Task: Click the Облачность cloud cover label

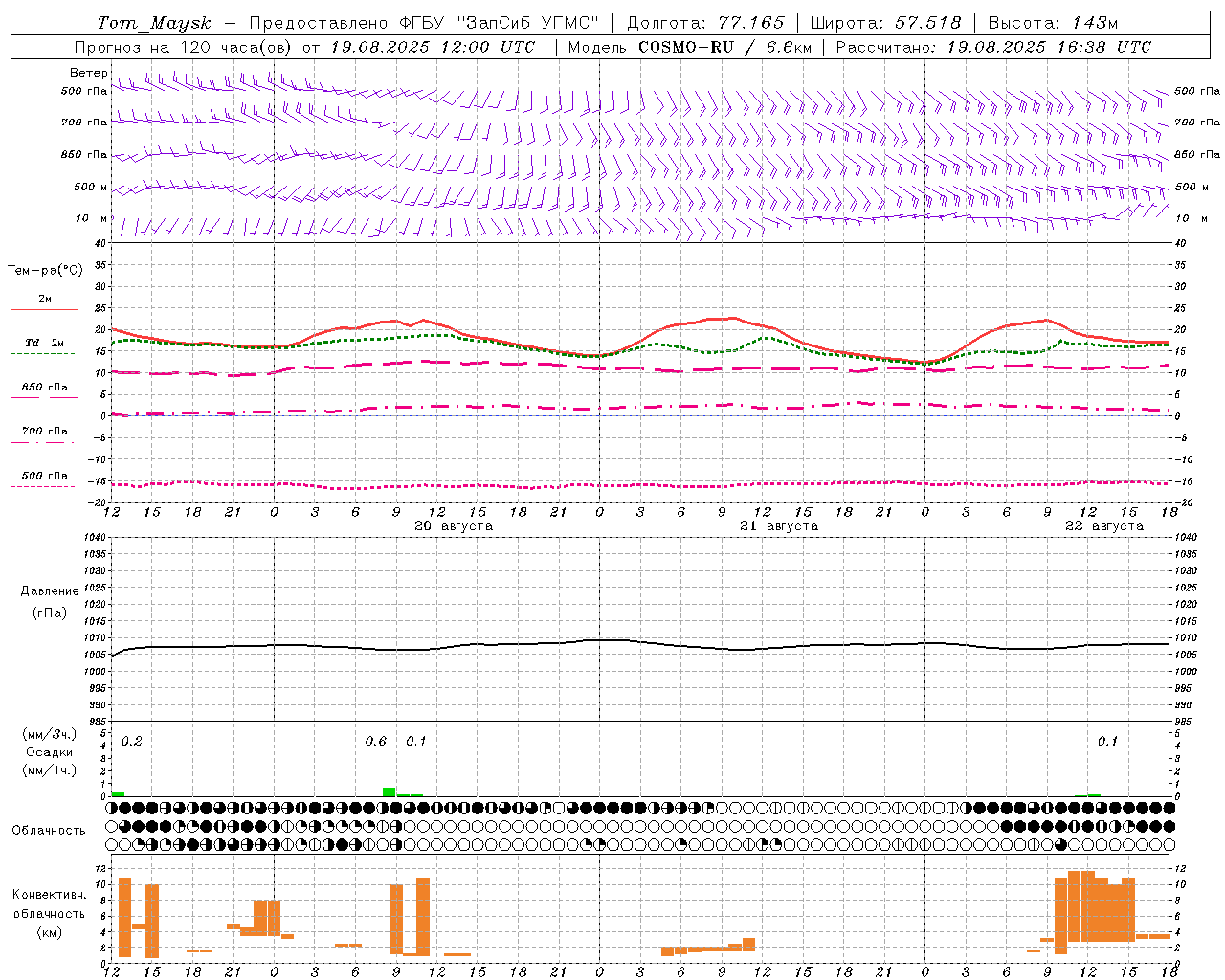Action: pyautogui.click(x=49, y=830)
